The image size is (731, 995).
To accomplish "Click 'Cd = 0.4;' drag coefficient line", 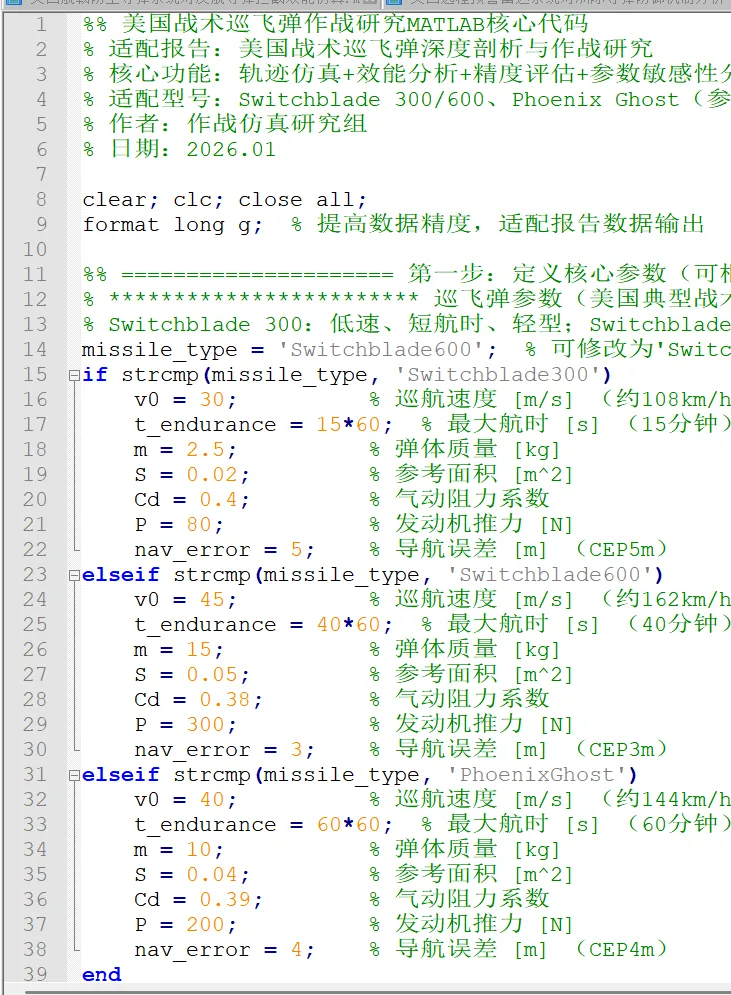I will click(x=192, y=500).
